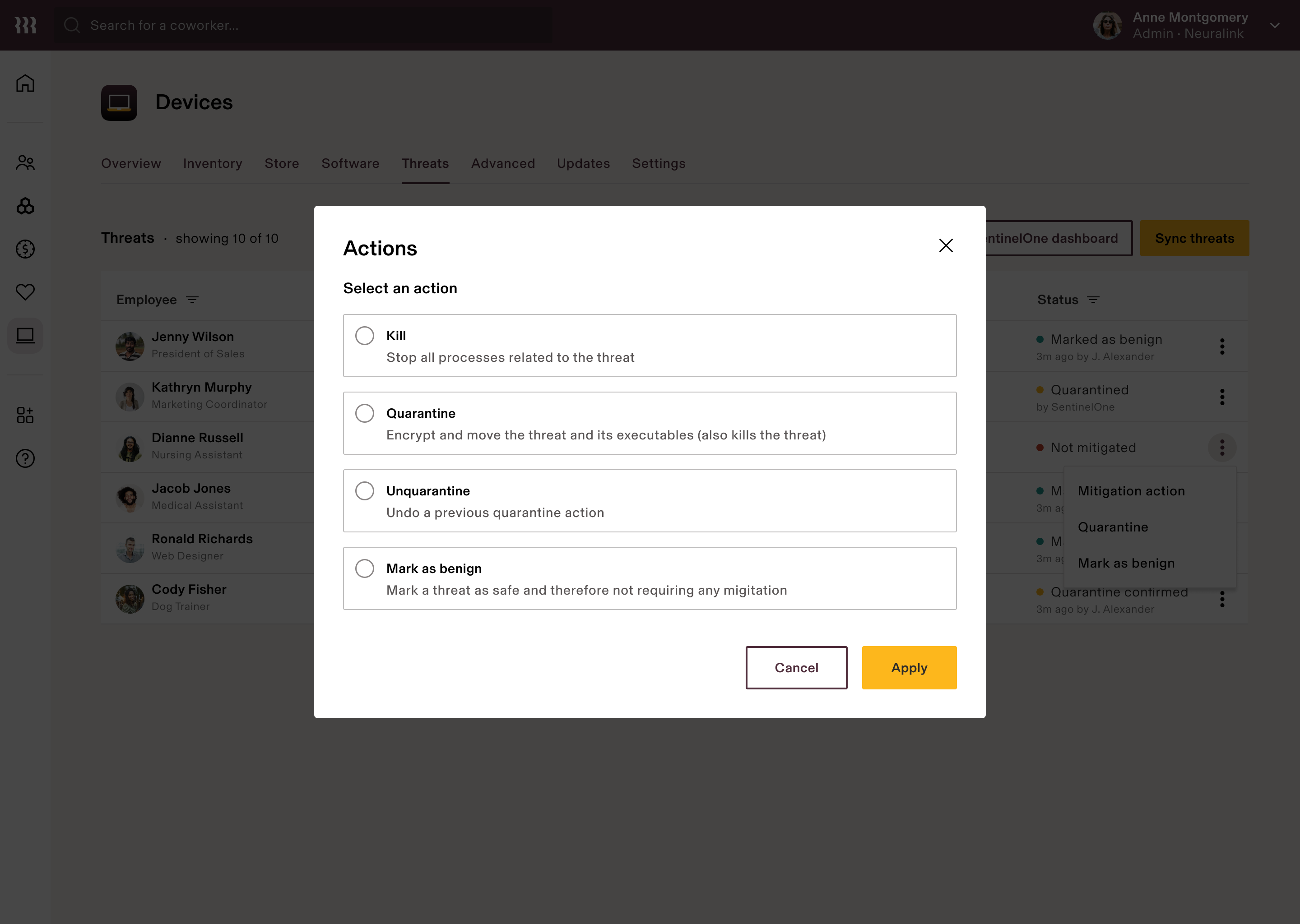Select the Unquarantine radio option

coord(365,490)
